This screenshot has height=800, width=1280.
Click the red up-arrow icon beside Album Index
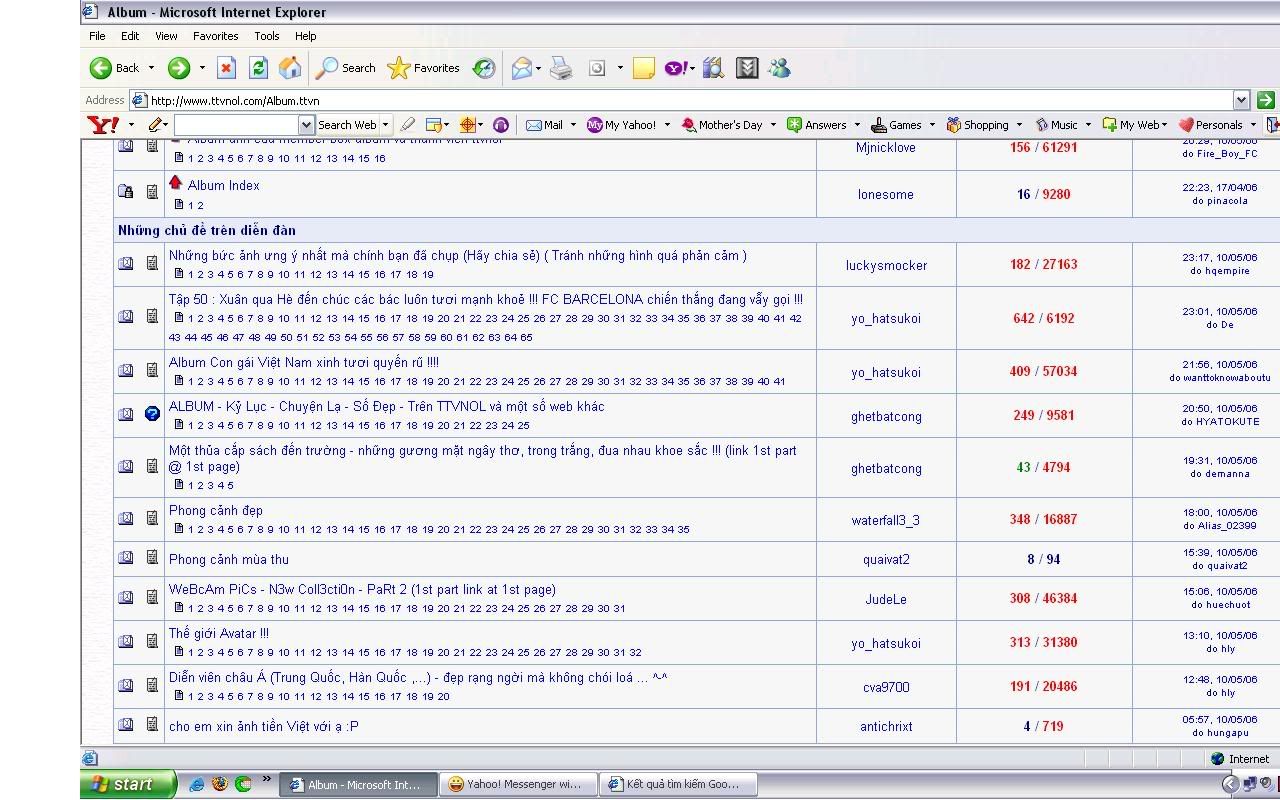pos(175,182)
